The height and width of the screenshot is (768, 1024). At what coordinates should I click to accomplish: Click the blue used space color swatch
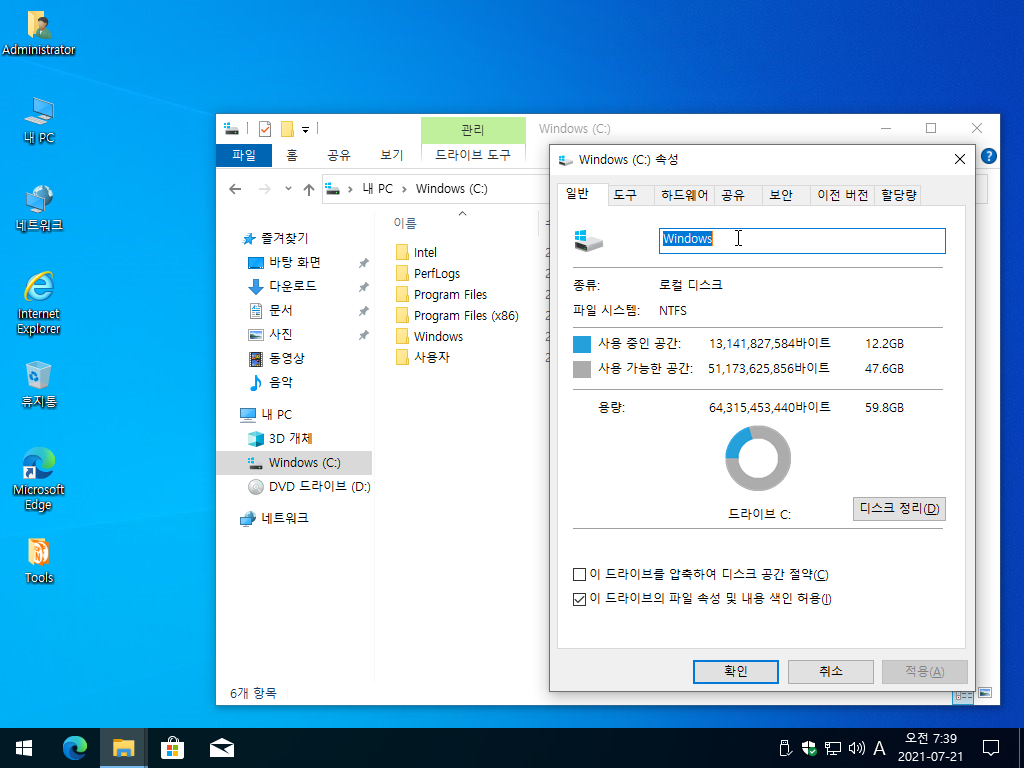click(x=581, y=344)
